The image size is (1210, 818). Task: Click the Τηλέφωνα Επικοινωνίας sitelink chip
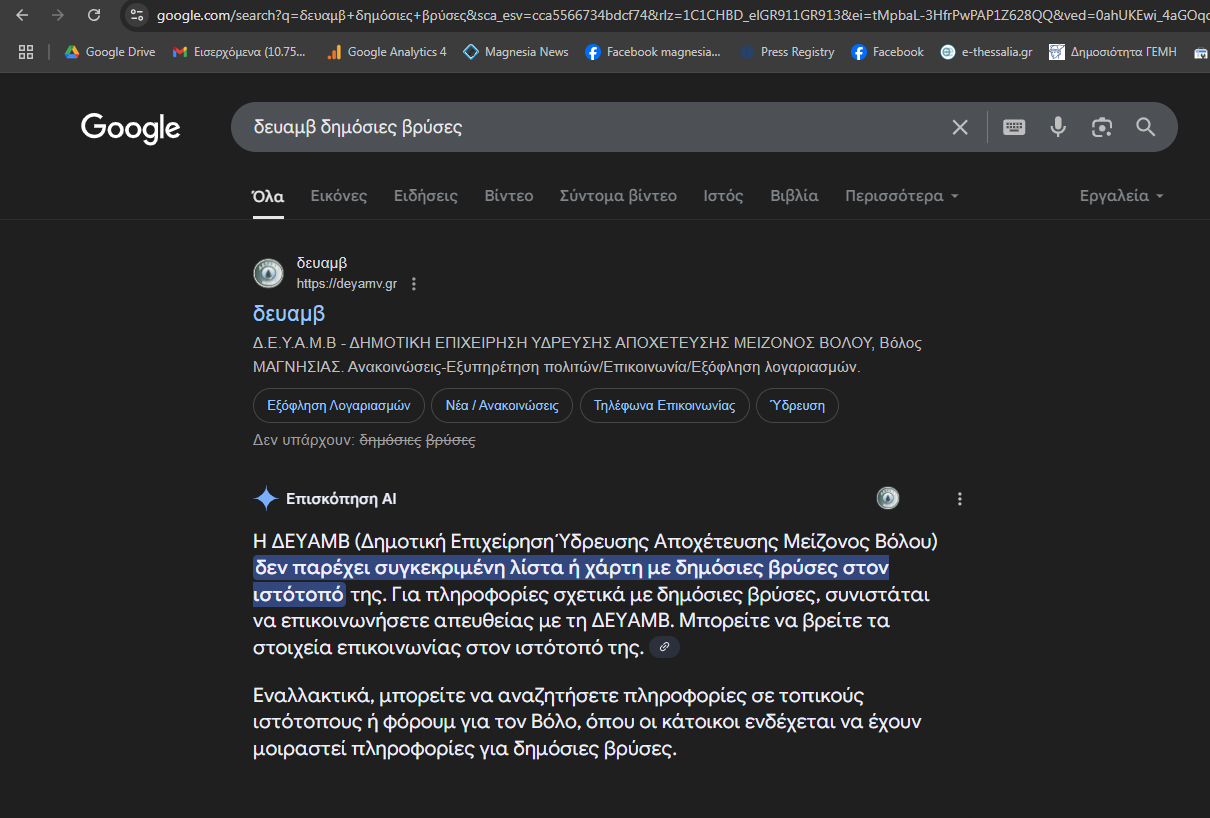[664, 406]
